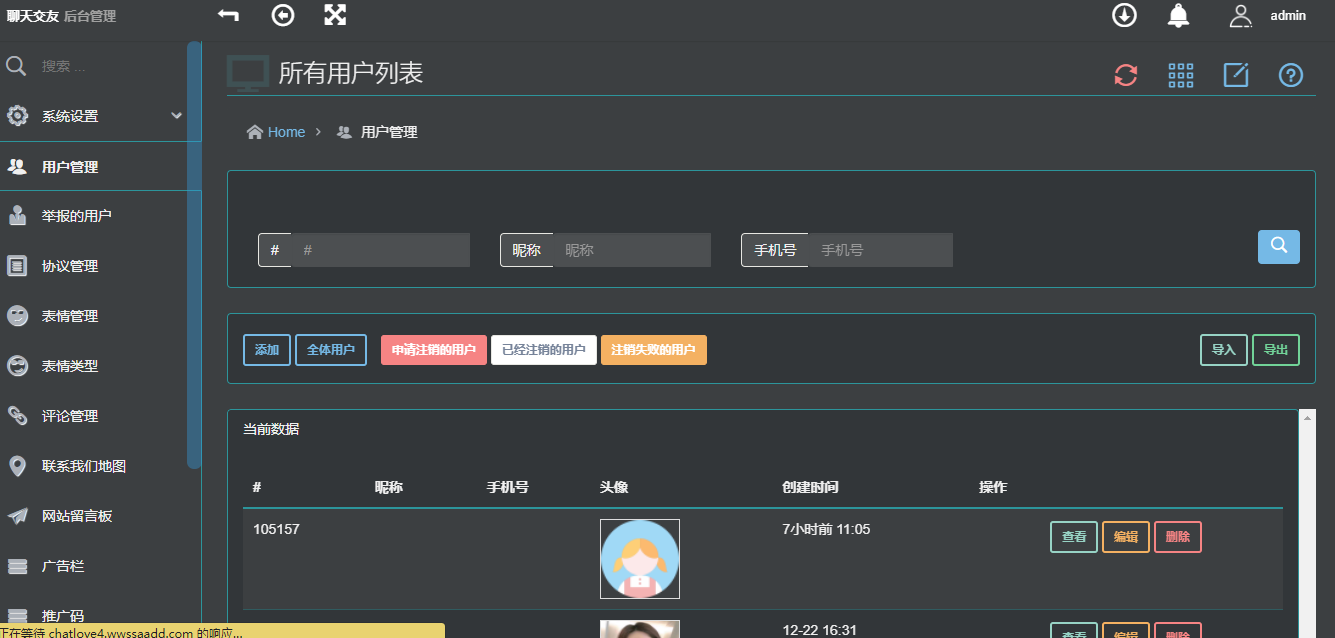Click the download circle icon
1335x638 pixels.
click(x=1125, y=15)
